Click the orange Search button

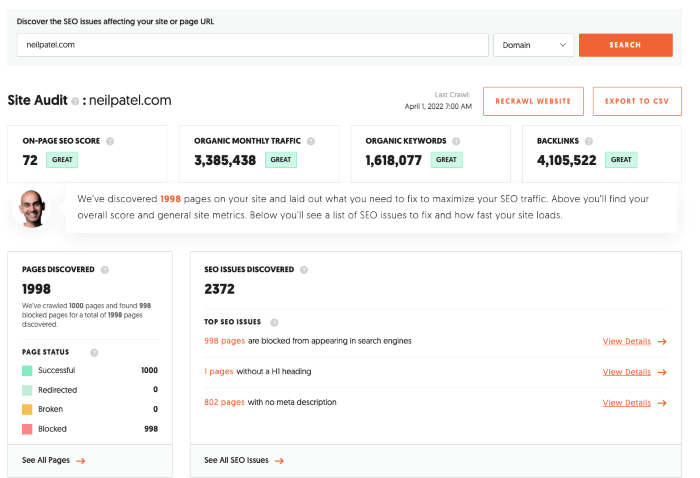click(625, 45)
